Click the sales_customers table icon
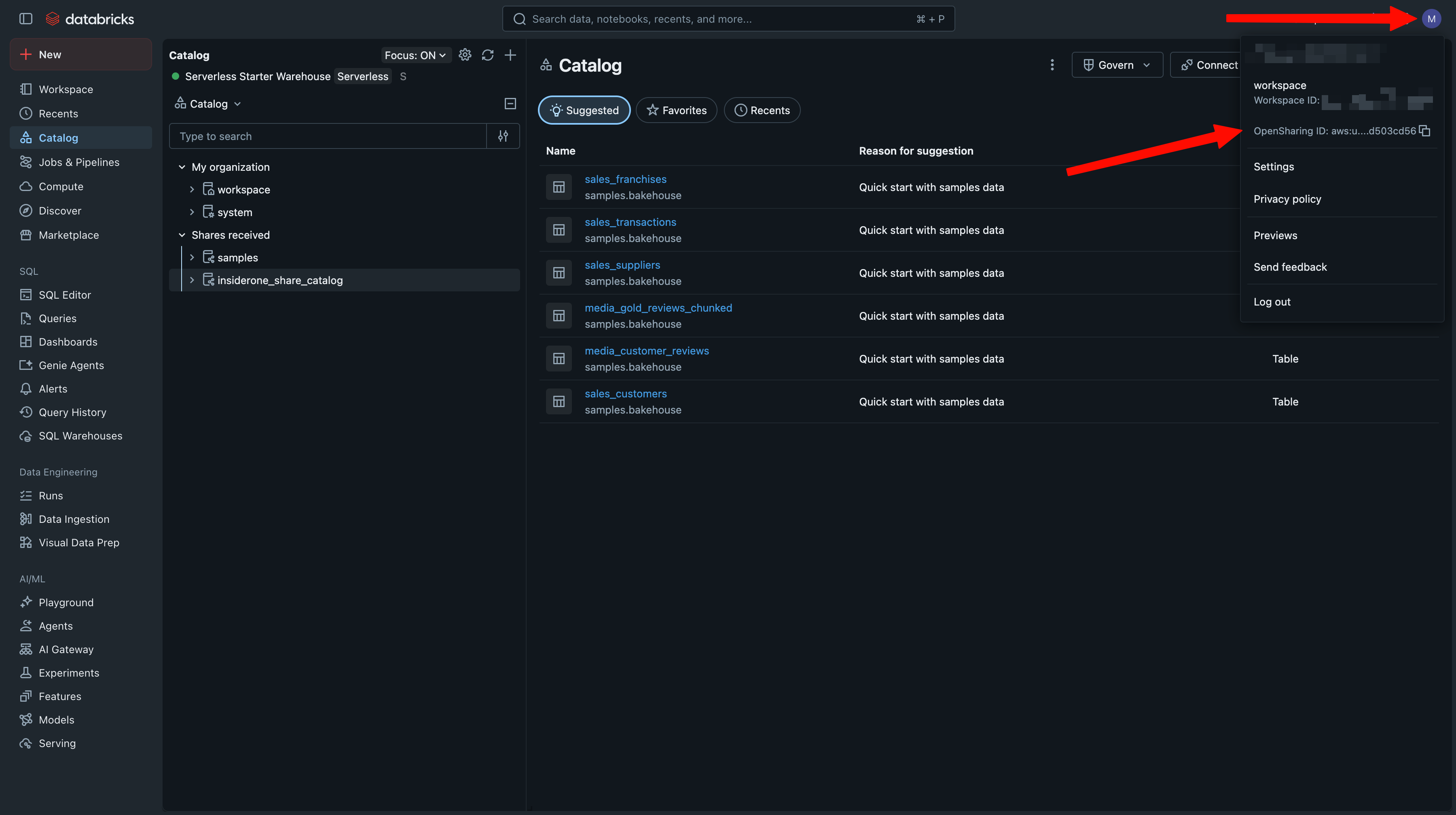This screenshot has width=1456, height=815. [559, 401]
